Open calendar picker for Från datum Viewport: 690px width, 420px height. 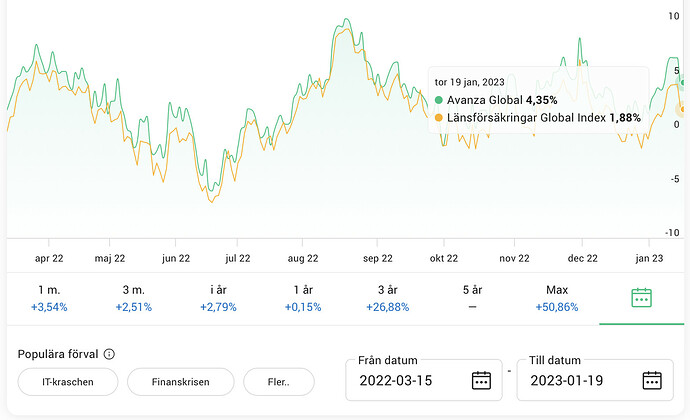tap(481, 380)
